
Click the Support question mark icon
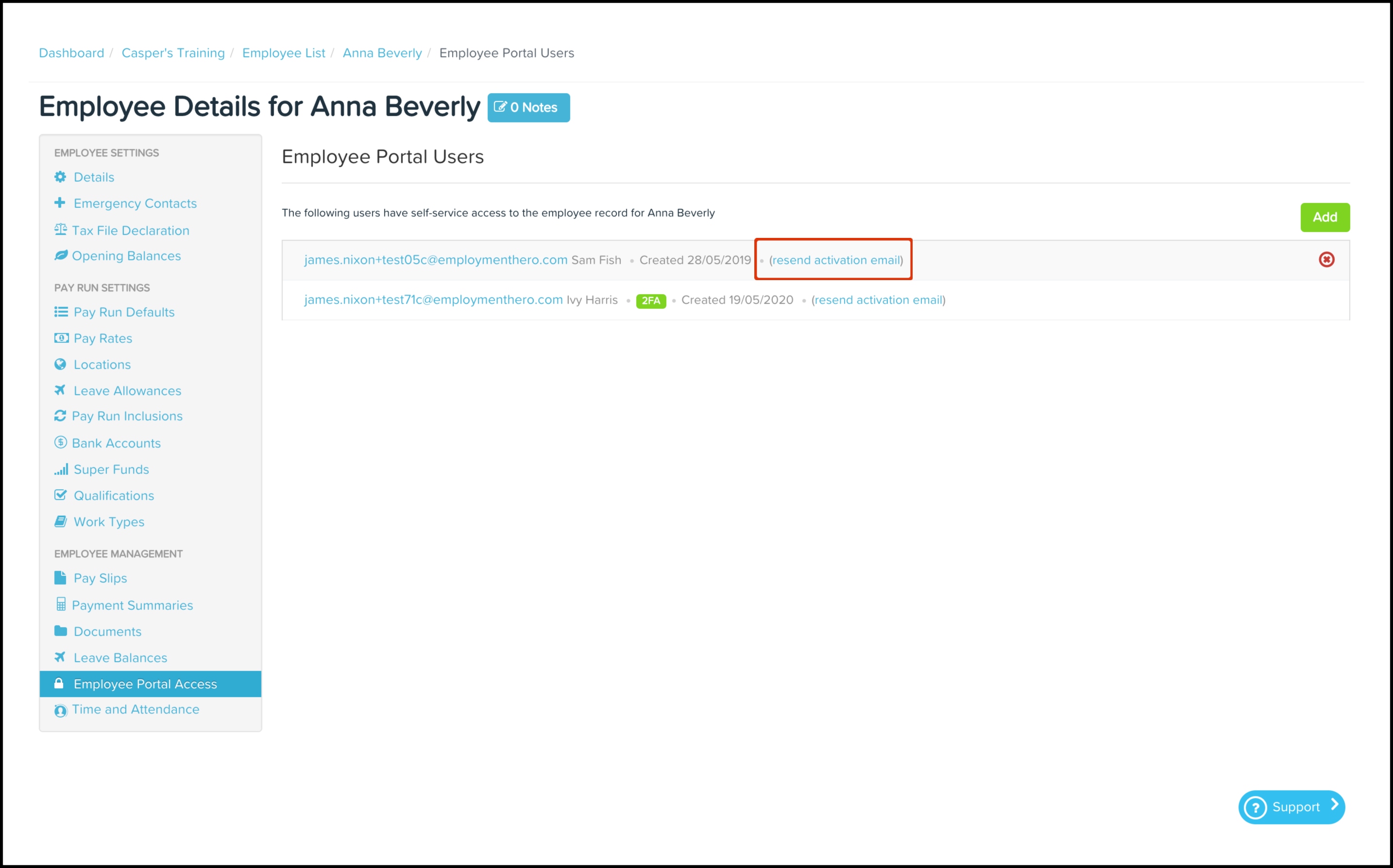pyautogui.click(x=1255, y=807)
